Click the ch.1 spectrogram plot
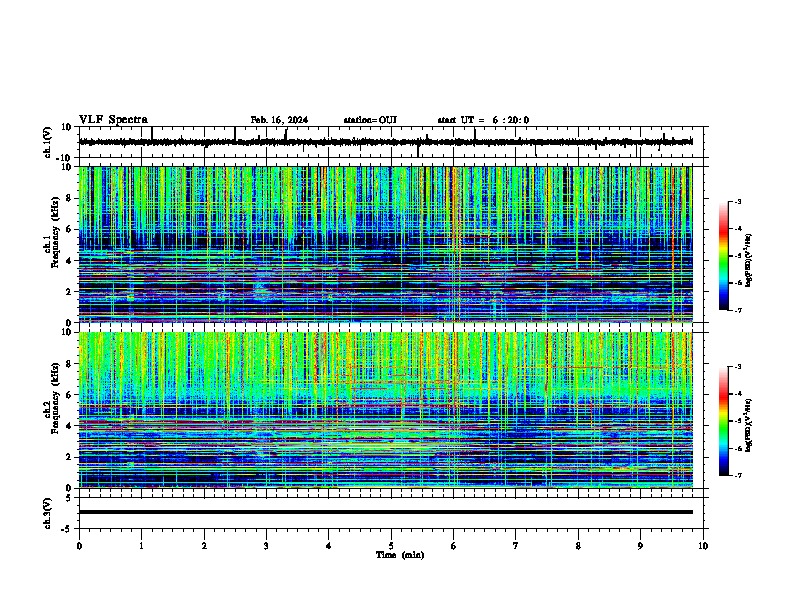The image size is (792, 612). (385, 244)
